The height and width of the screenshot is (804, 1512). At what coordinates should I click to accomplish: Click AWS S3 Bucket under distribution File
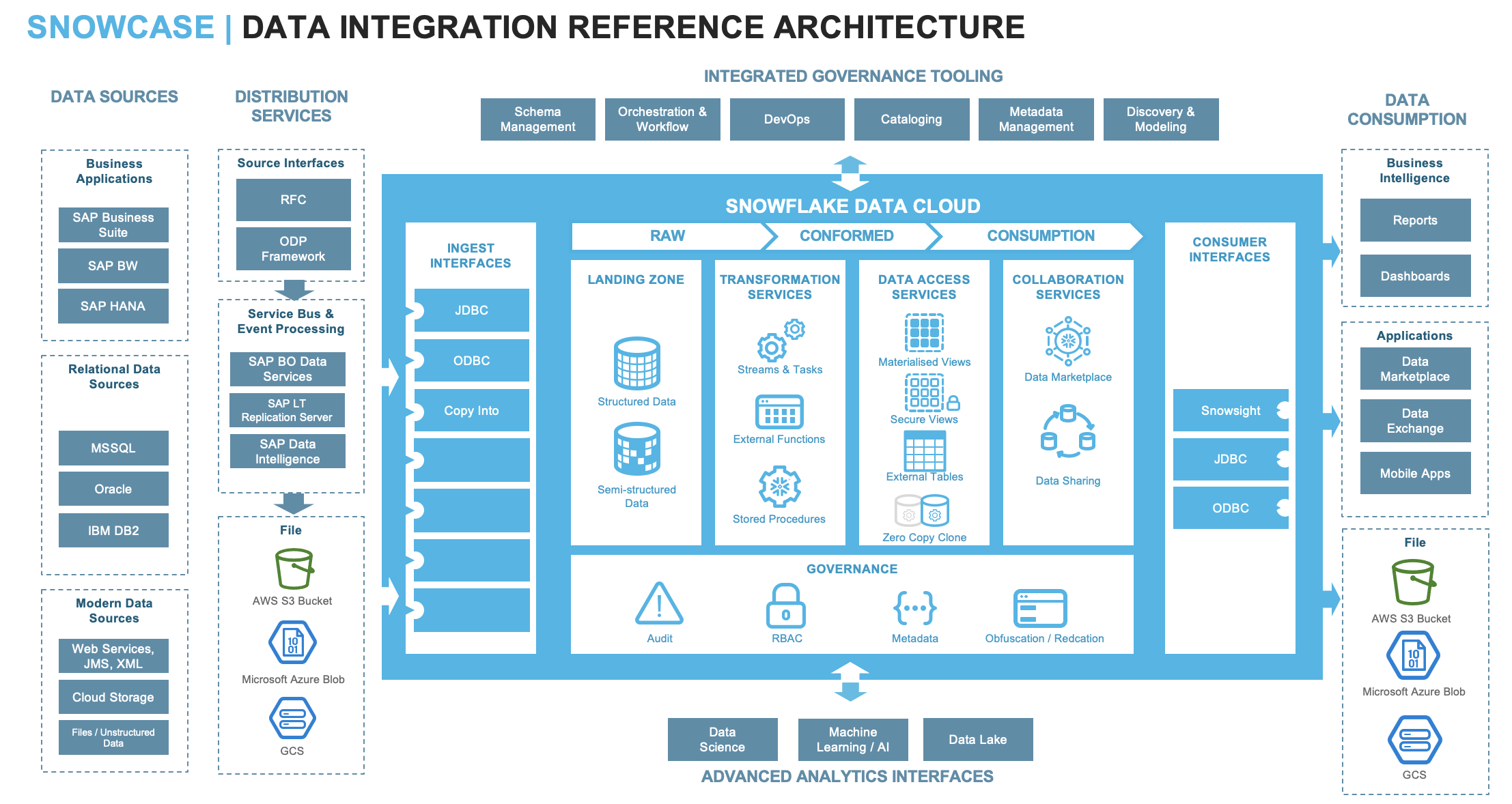point(294,569)
